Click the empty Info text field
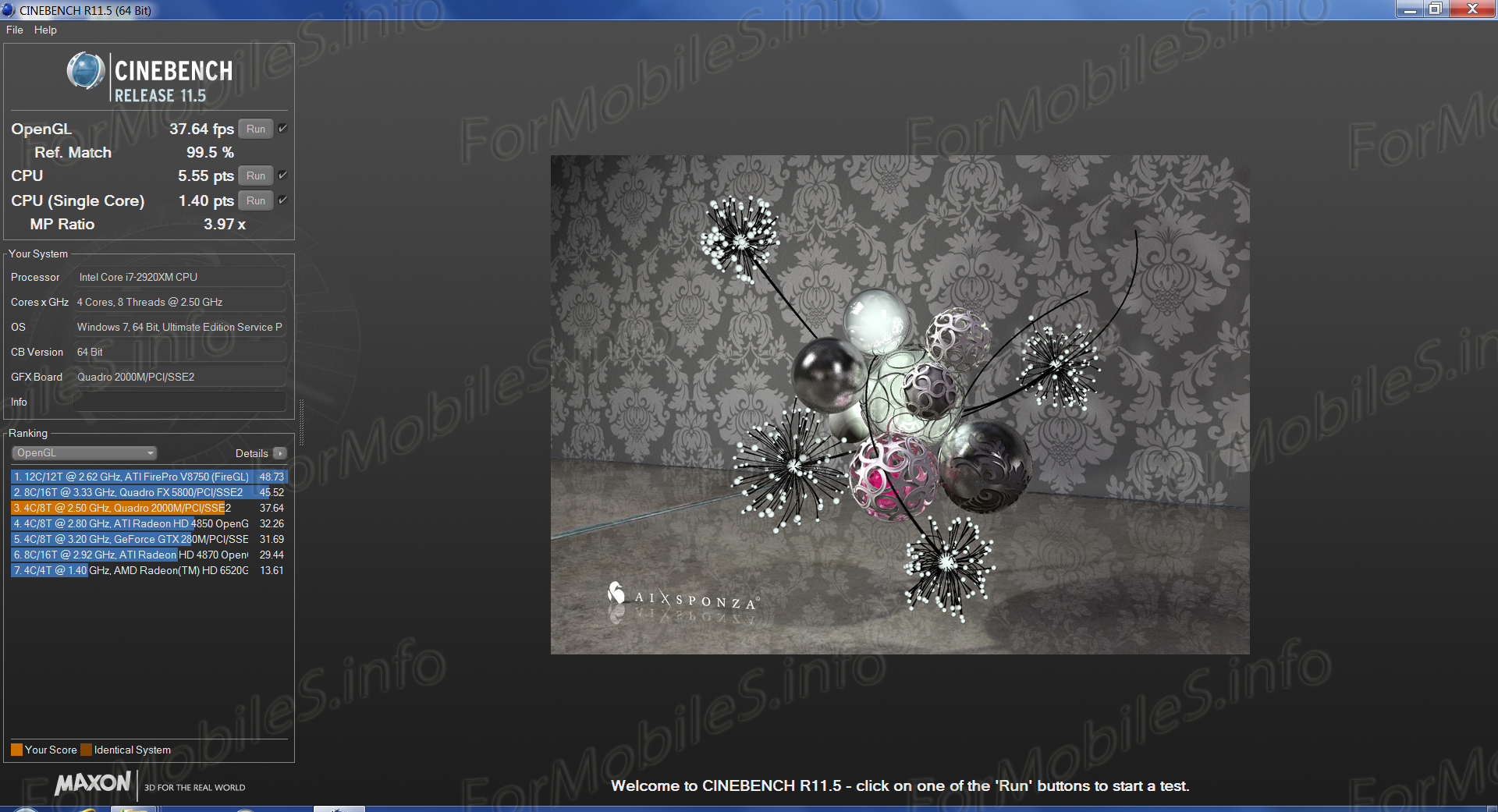Screen dimensions: 1498x812 point(179,402)
